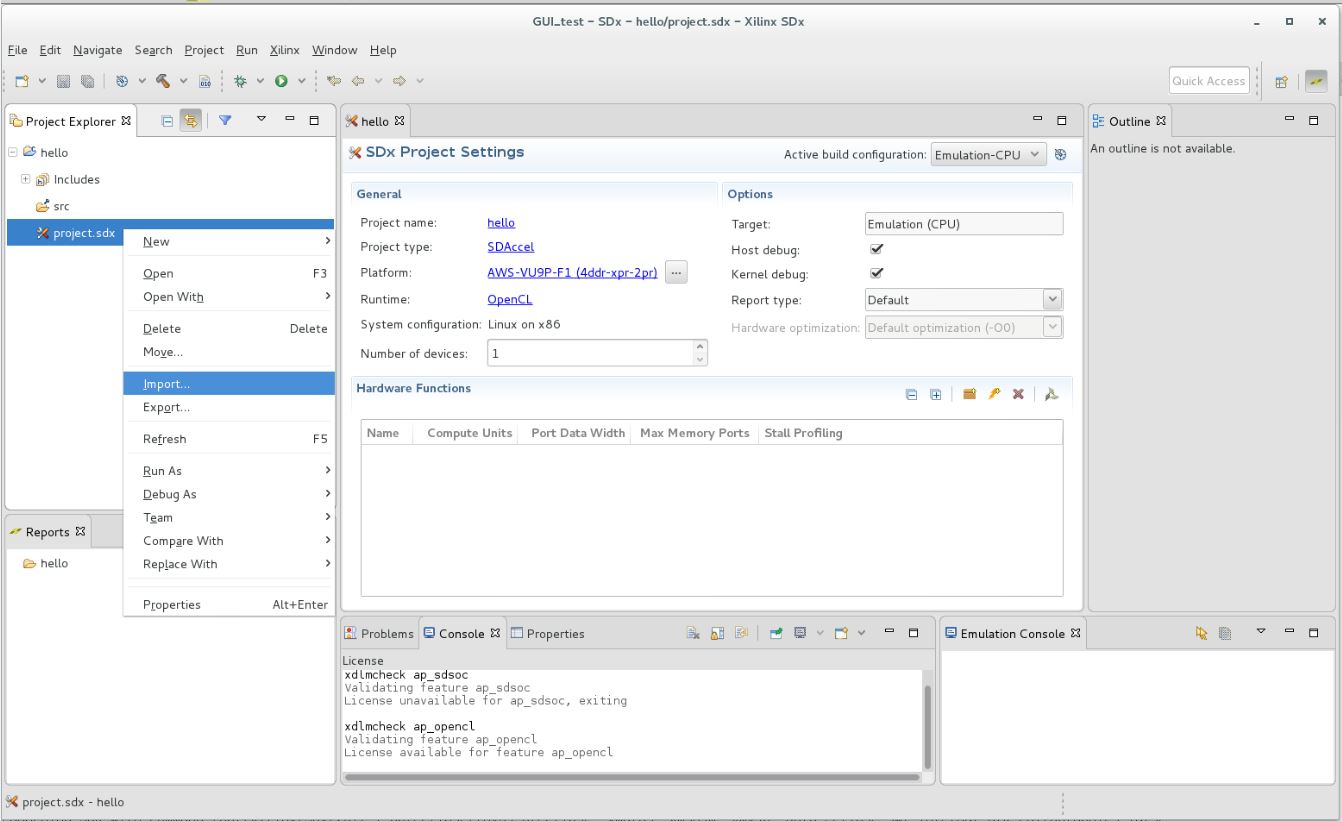Select Properties in the context menu

pos(229,605)
